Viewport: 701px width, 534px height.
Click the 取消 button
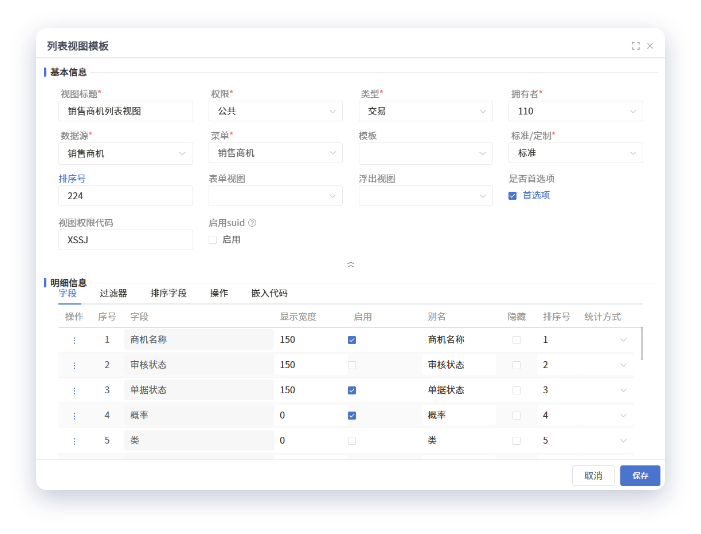[x=593, y=476]
